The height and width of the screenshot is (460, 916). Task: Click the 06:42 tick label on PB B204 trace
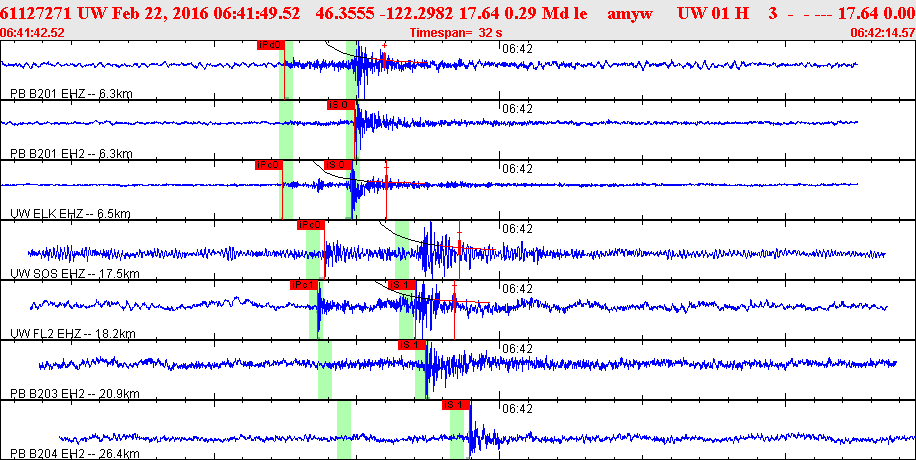click(x=518, y=409)
